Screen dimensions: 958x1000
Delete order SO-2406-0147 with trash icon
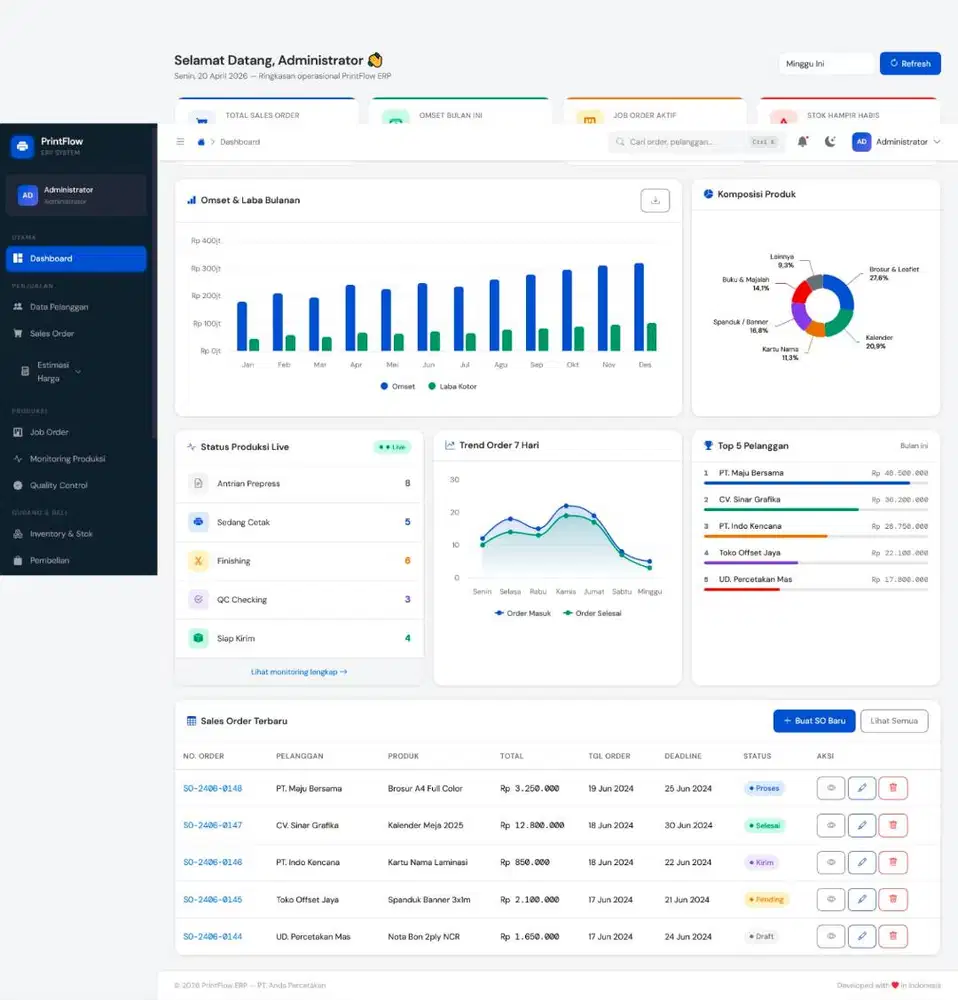click(x=892, y=825)
